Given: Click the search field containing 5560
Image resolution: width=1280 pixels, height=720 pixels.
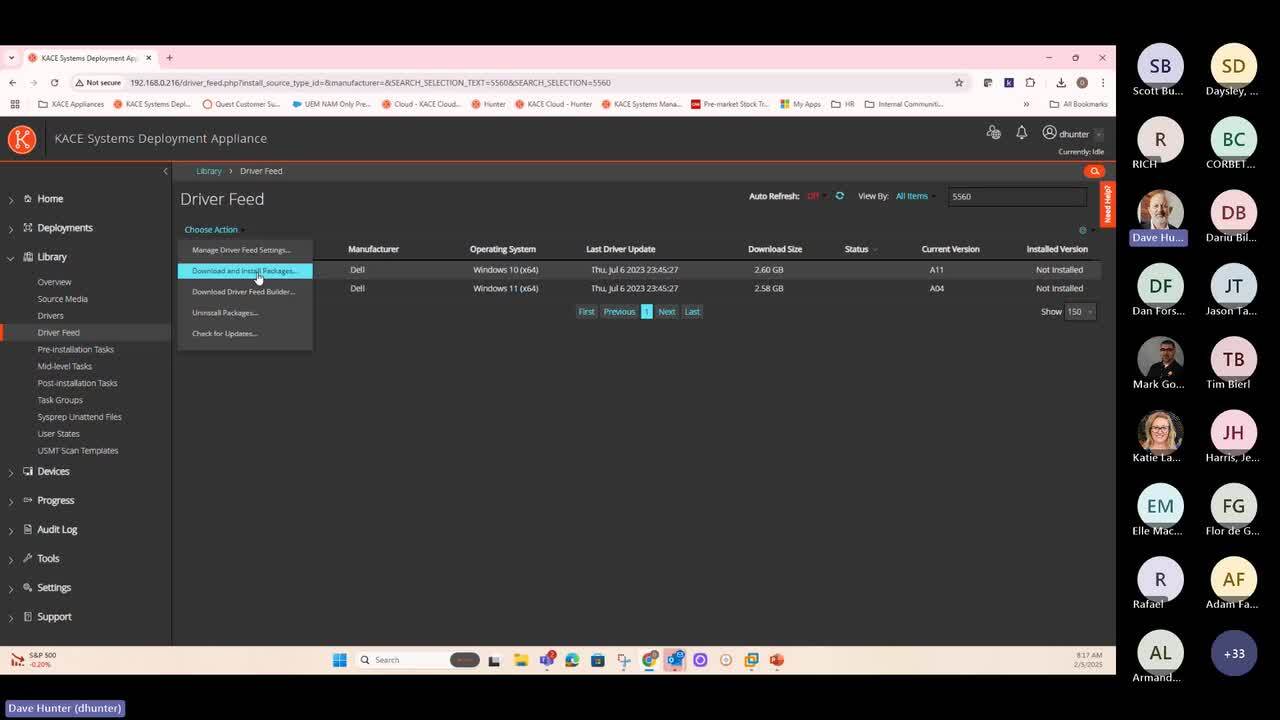Looking at the screenshot, I should tap(1016, 196).
